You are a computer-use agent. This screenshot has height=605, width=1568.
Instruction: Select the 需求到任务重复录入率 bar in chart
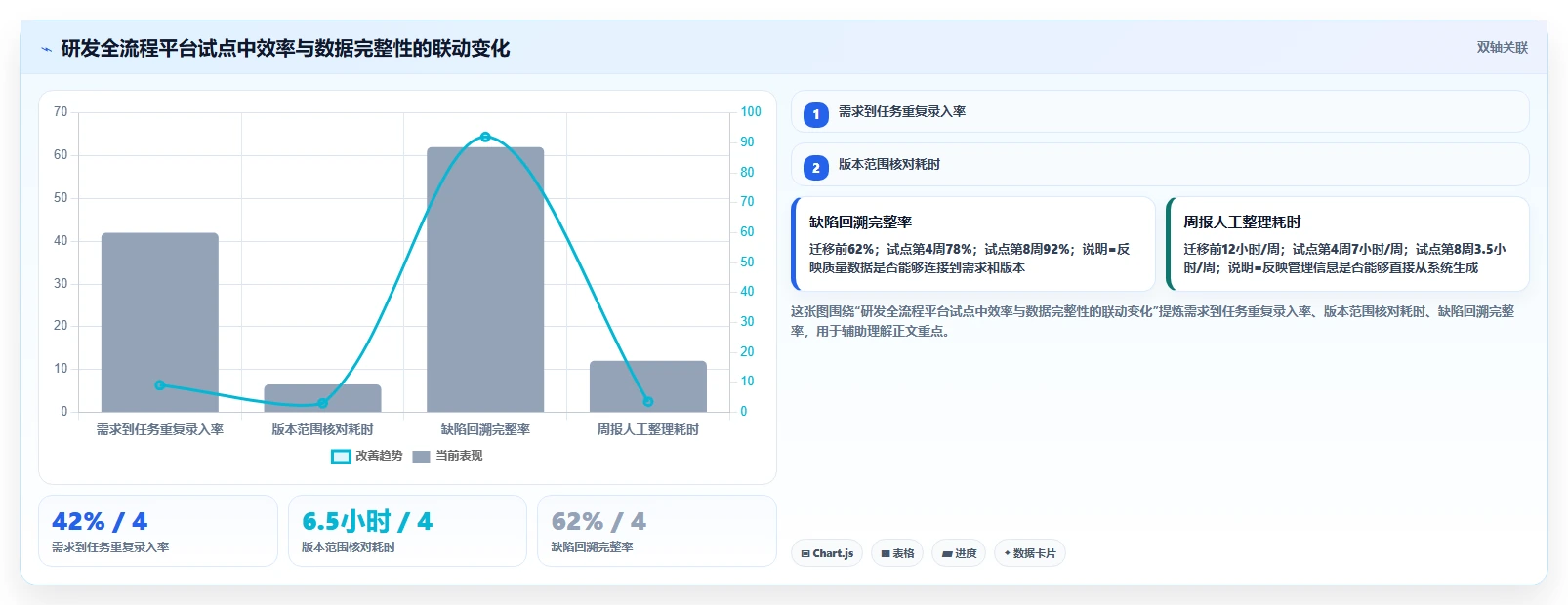coord(160,322)
